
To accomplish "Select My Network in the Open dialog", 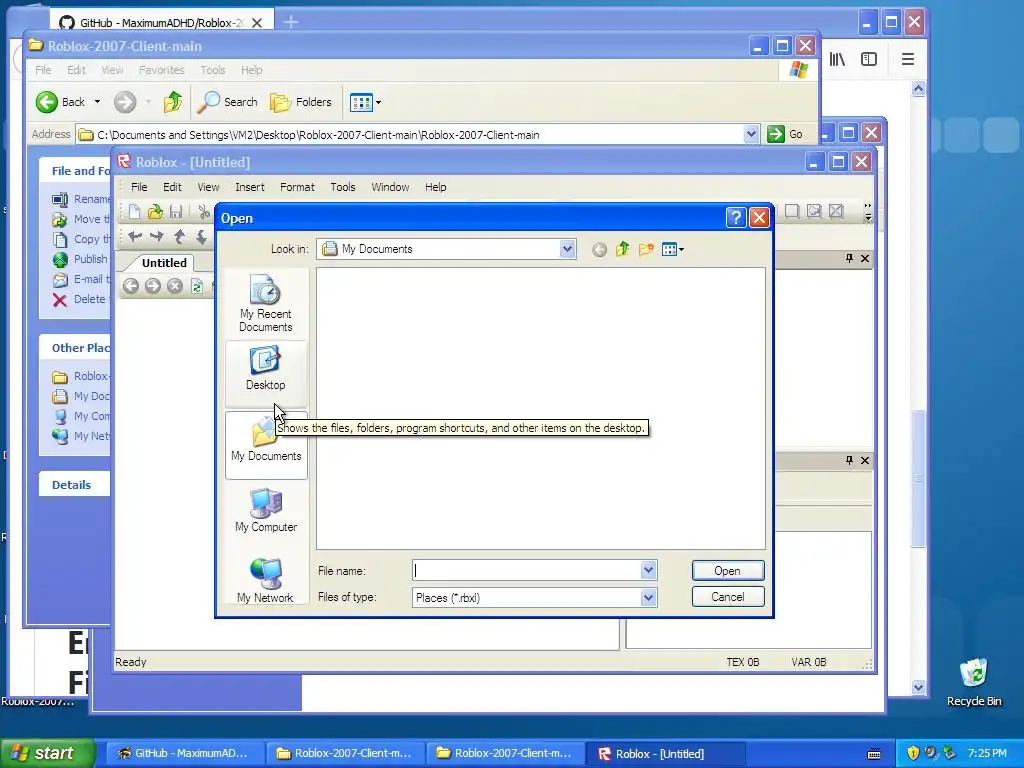I will pyautogui.click(x=266, y=580).
